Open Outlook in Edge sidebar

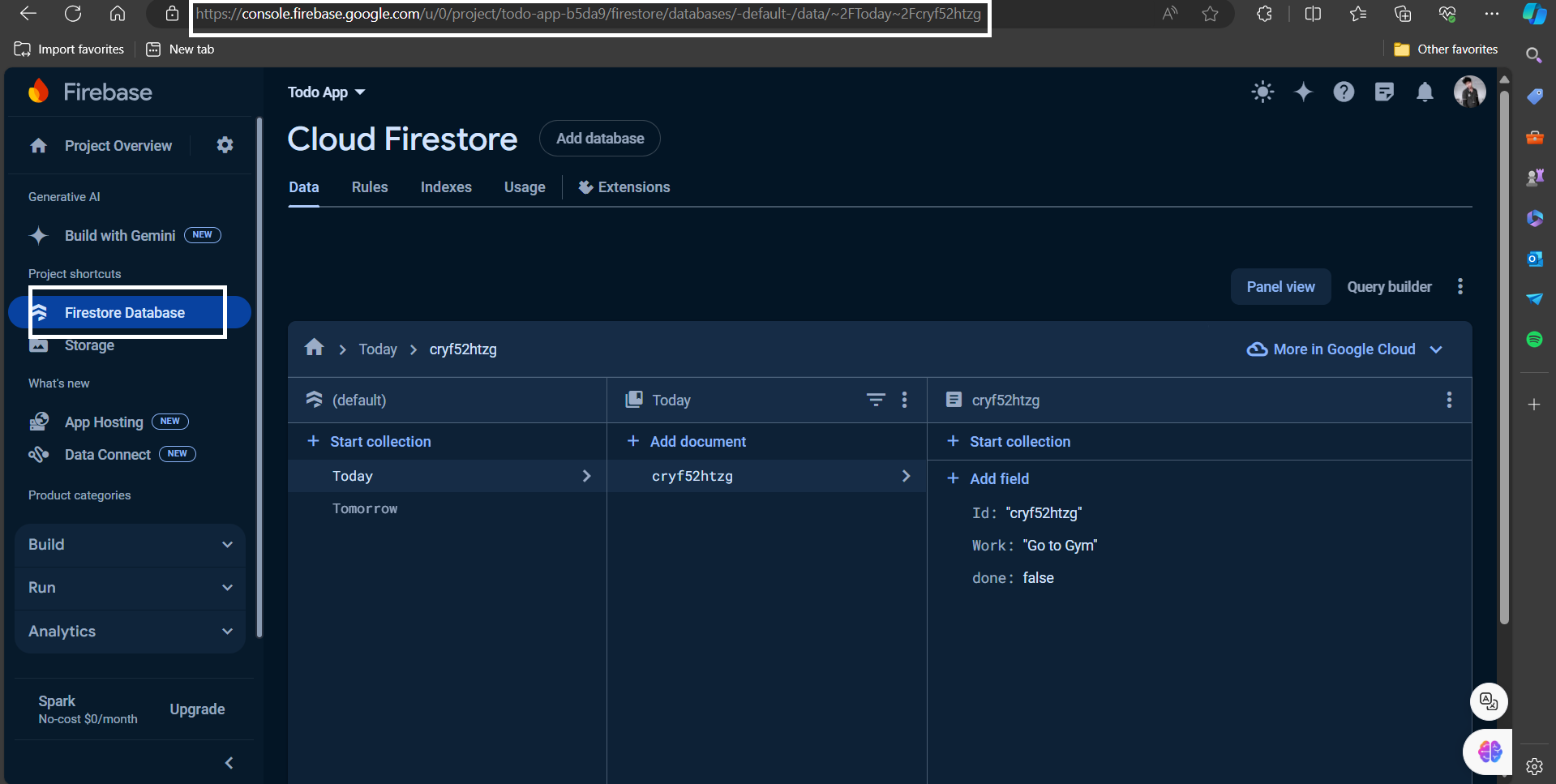[x=1534, y=259]
